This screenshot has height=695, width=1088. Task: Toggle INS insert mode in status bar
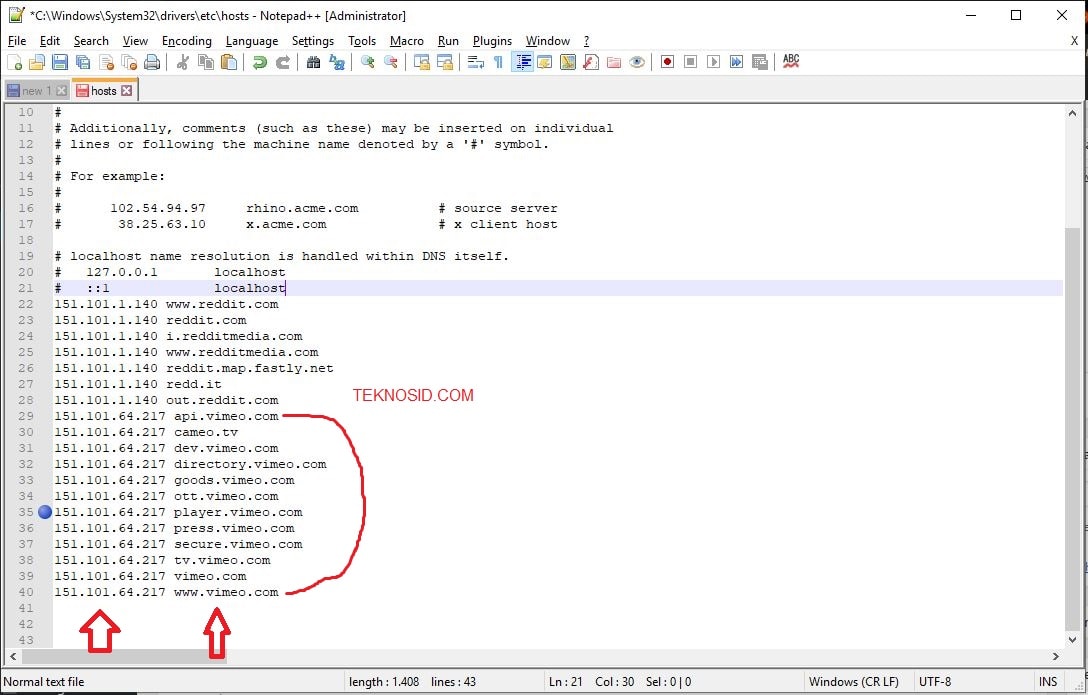click(1048, 682)
